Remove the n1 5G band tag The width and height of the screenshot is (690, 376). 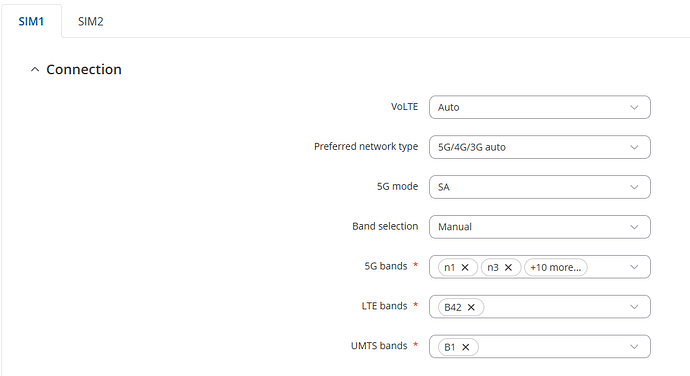[465, 267]
